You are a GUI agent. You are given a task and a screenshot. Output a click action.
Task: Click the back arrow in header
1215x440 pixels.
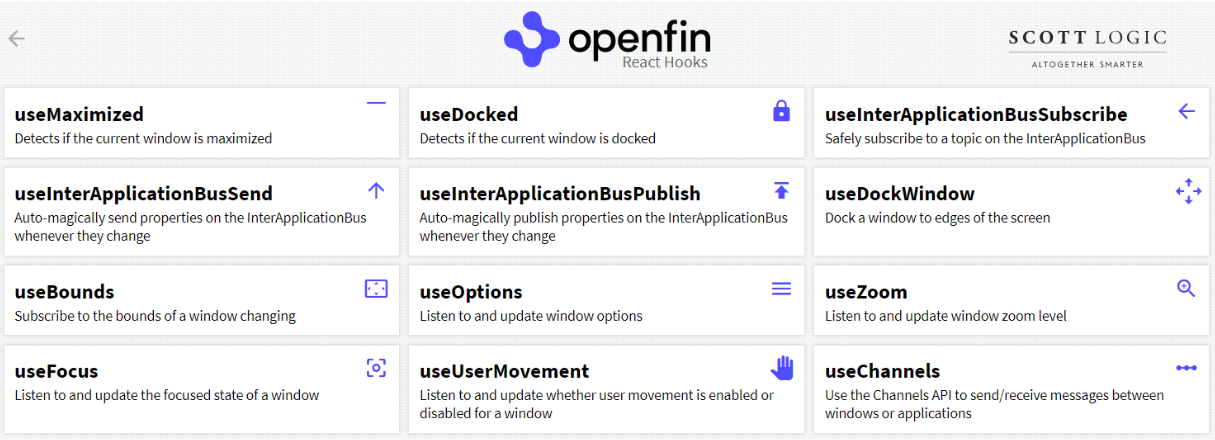coord(17,39)
